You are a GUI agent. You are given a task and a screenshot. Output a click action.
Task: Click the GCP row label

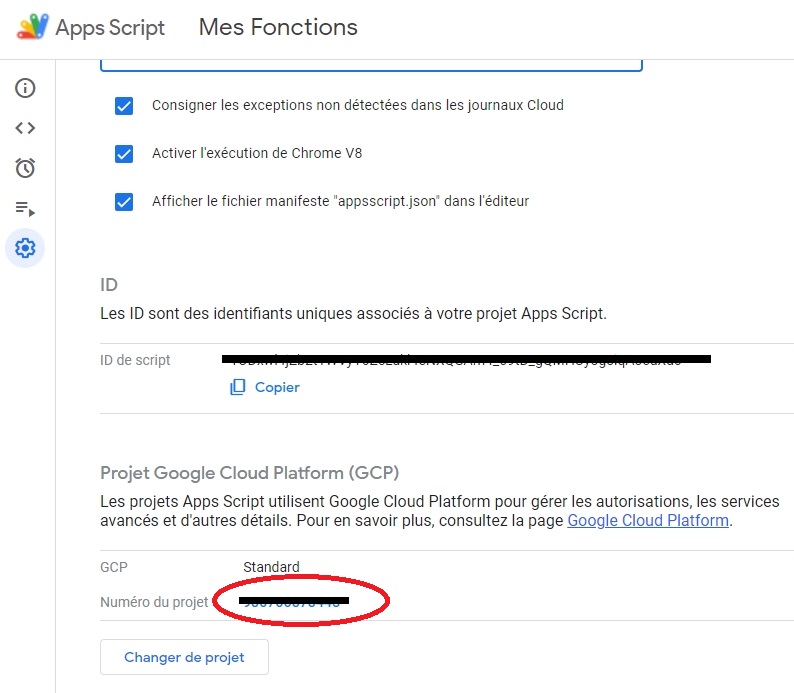[x=114, y=567]
